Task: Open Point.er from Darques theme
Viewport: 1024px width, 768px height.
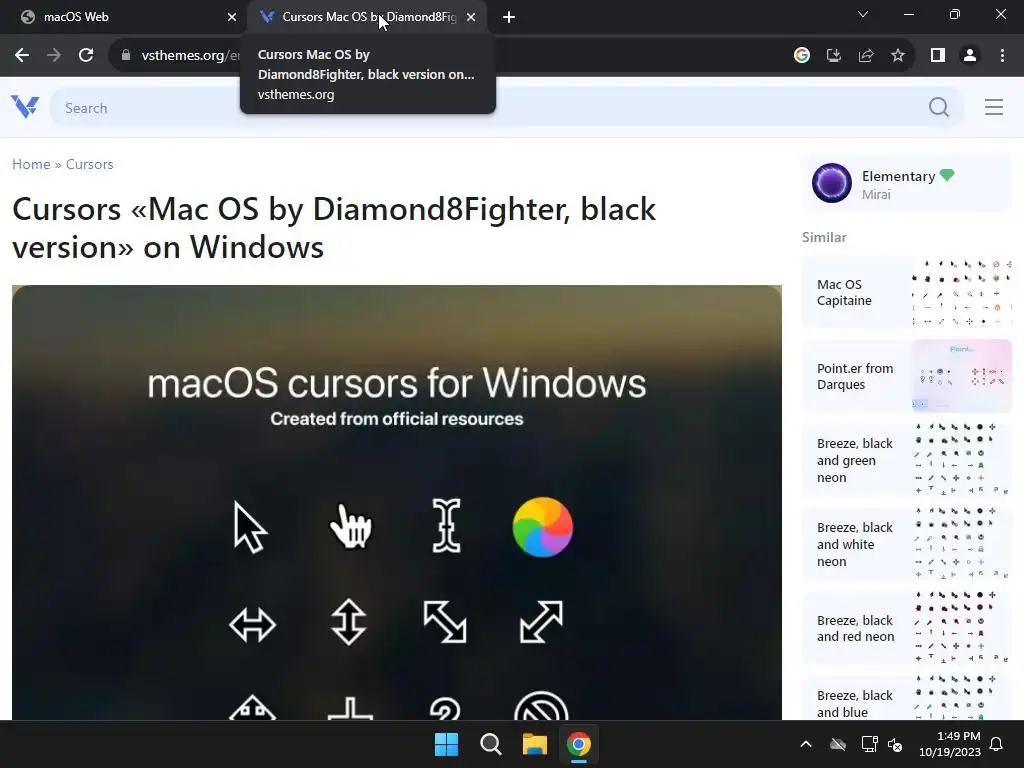Action: click(906, 376)
